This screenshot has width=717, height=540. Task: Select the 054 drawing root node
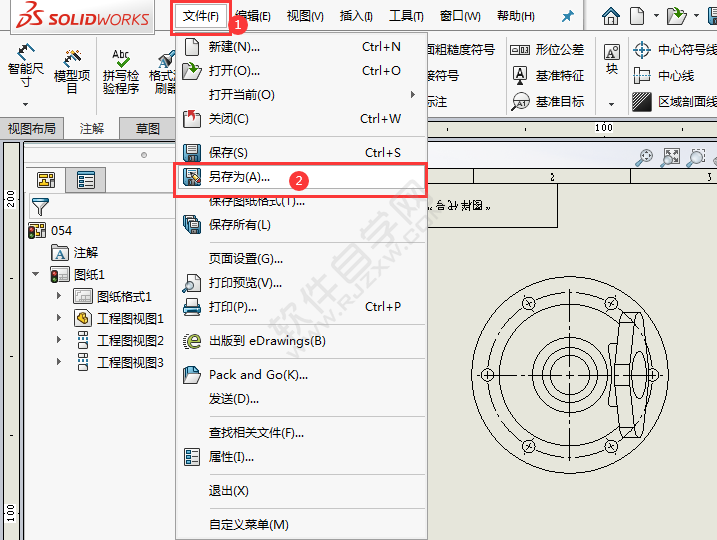click(x=50, y=230)
